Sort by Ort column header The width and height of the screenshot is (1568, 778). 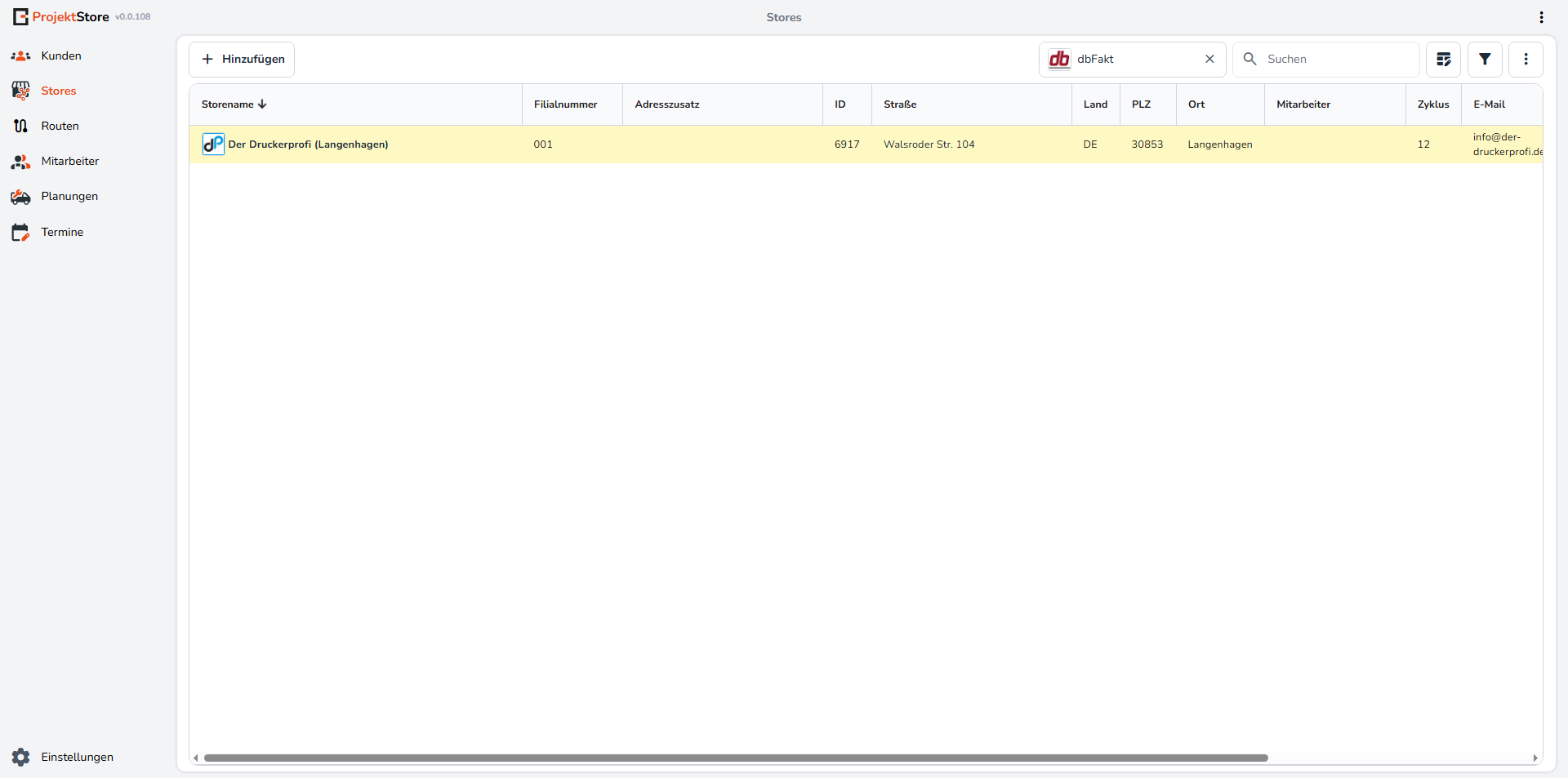click(x=1196, y=104)
